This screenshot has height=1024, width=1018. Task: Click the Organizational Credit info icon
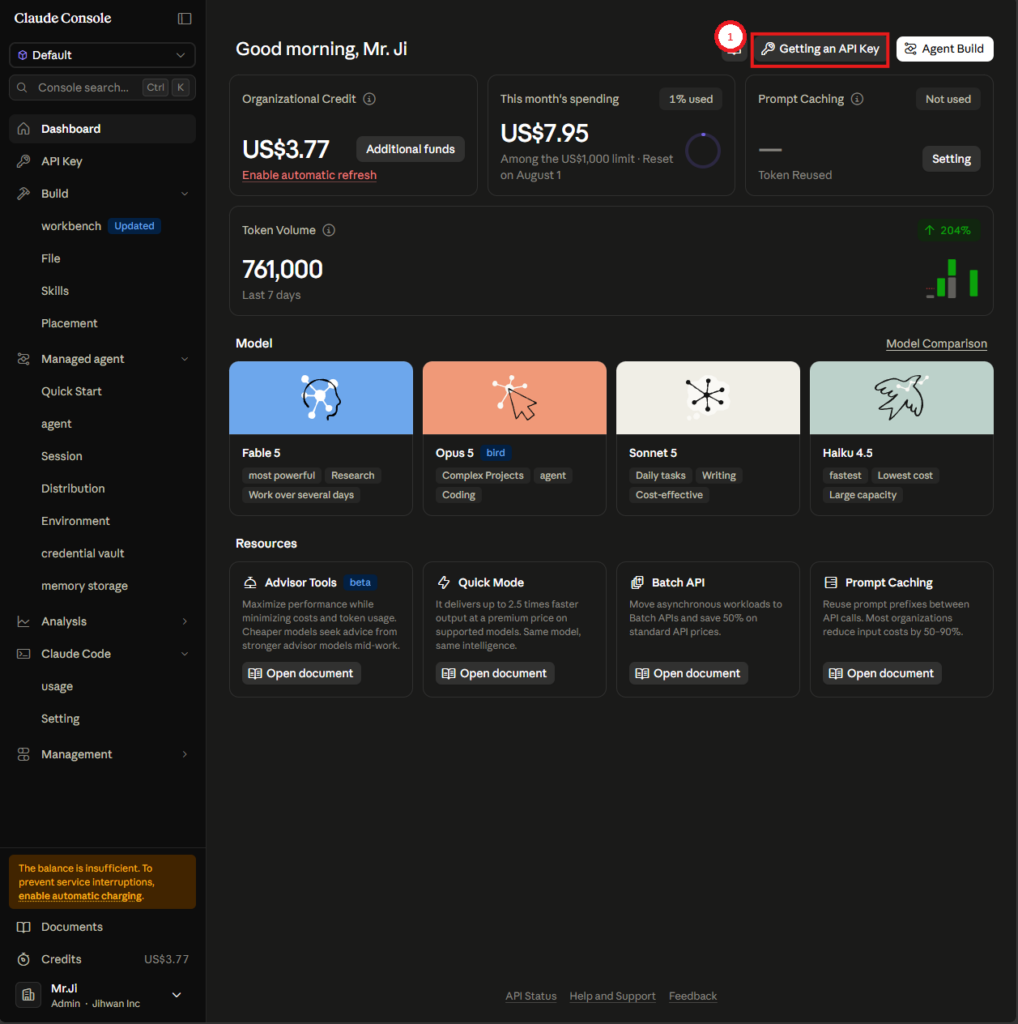tap(370, 99)
